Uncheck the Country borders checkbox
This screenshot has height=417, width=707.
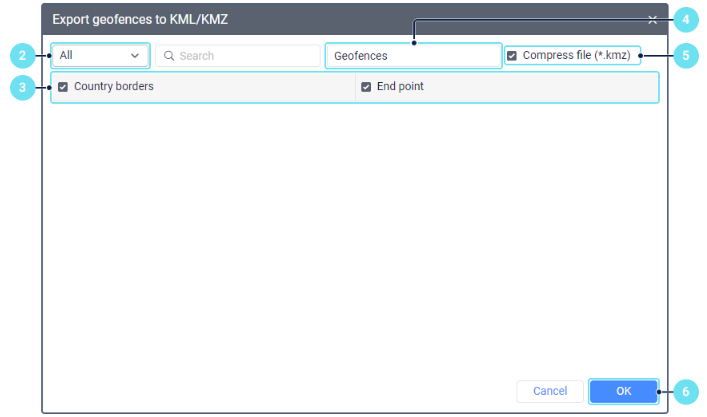(63, 87)
